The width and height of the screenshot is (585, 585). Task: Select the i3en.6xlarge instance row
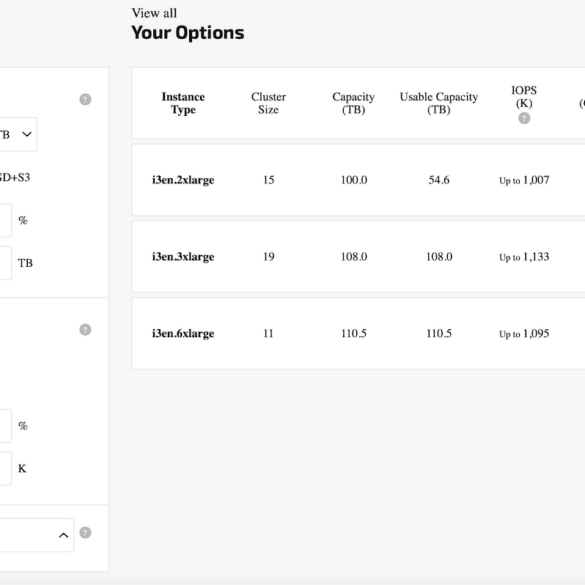[x=358, y=333]
